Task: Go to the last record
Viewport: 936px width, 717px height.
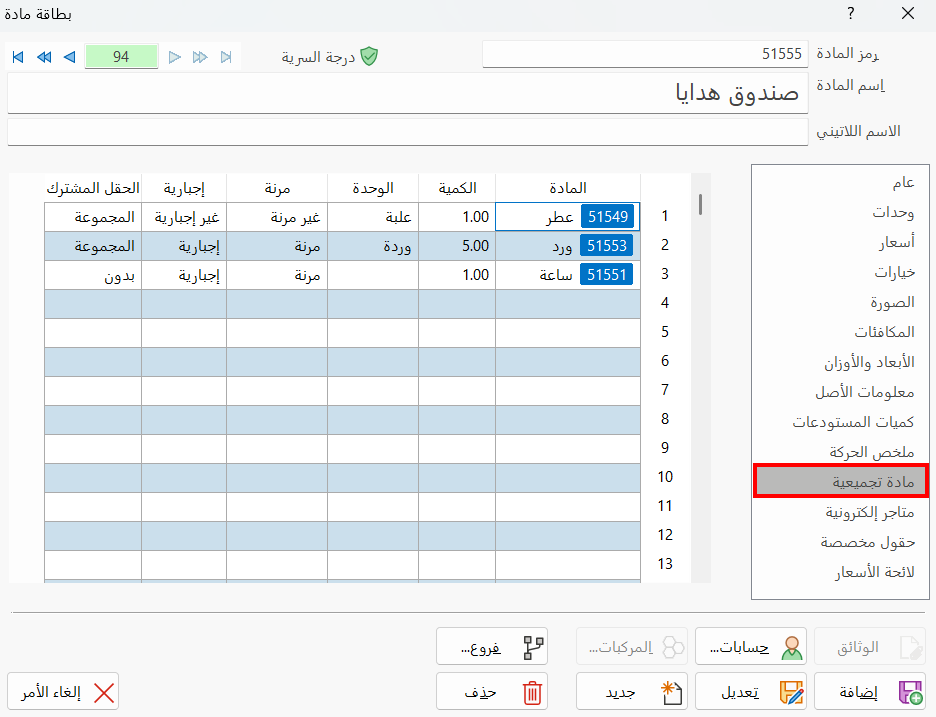Action: [226, 57]
